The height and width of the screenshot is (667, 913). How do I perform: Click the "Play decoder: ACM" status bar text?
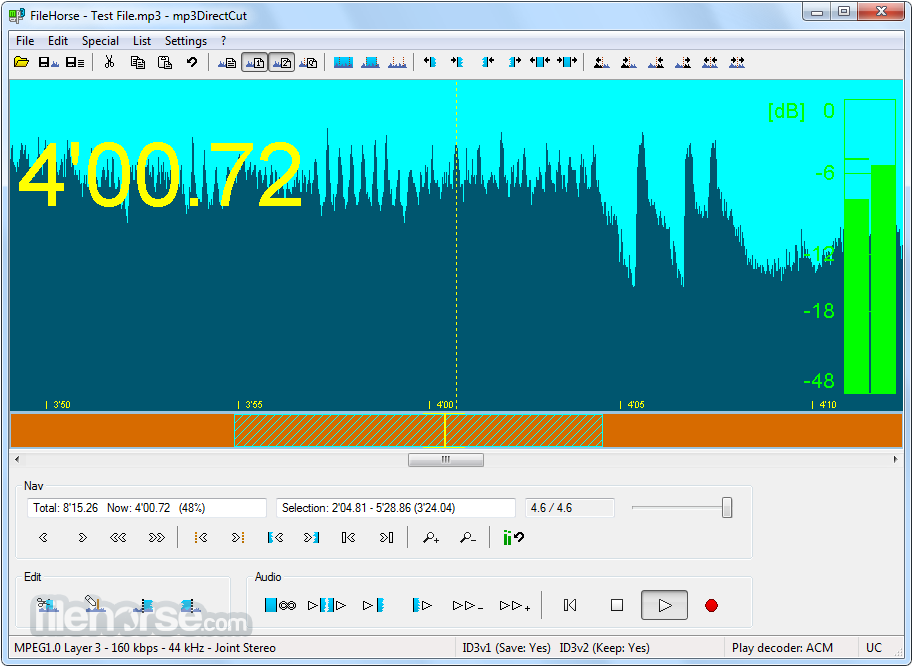[782, 648]
